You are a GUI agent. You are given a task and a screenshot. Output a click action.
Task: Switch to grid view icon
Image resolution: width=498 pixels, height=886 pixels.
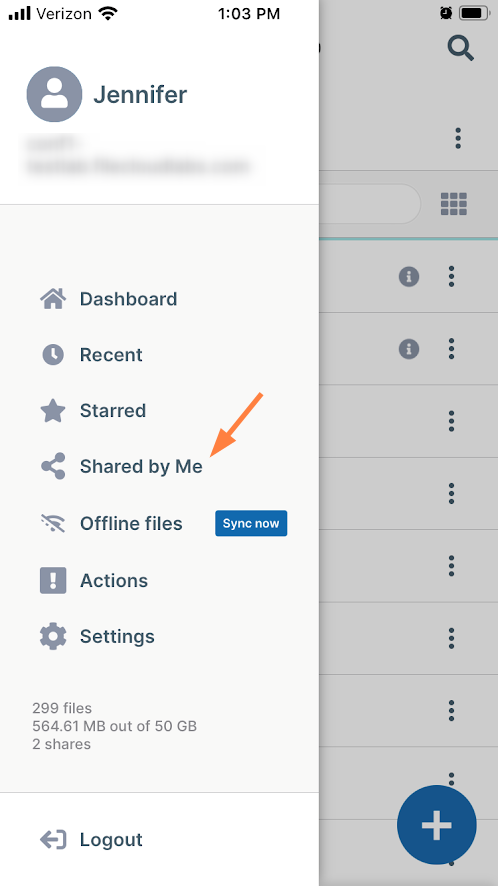pos(454,203)
